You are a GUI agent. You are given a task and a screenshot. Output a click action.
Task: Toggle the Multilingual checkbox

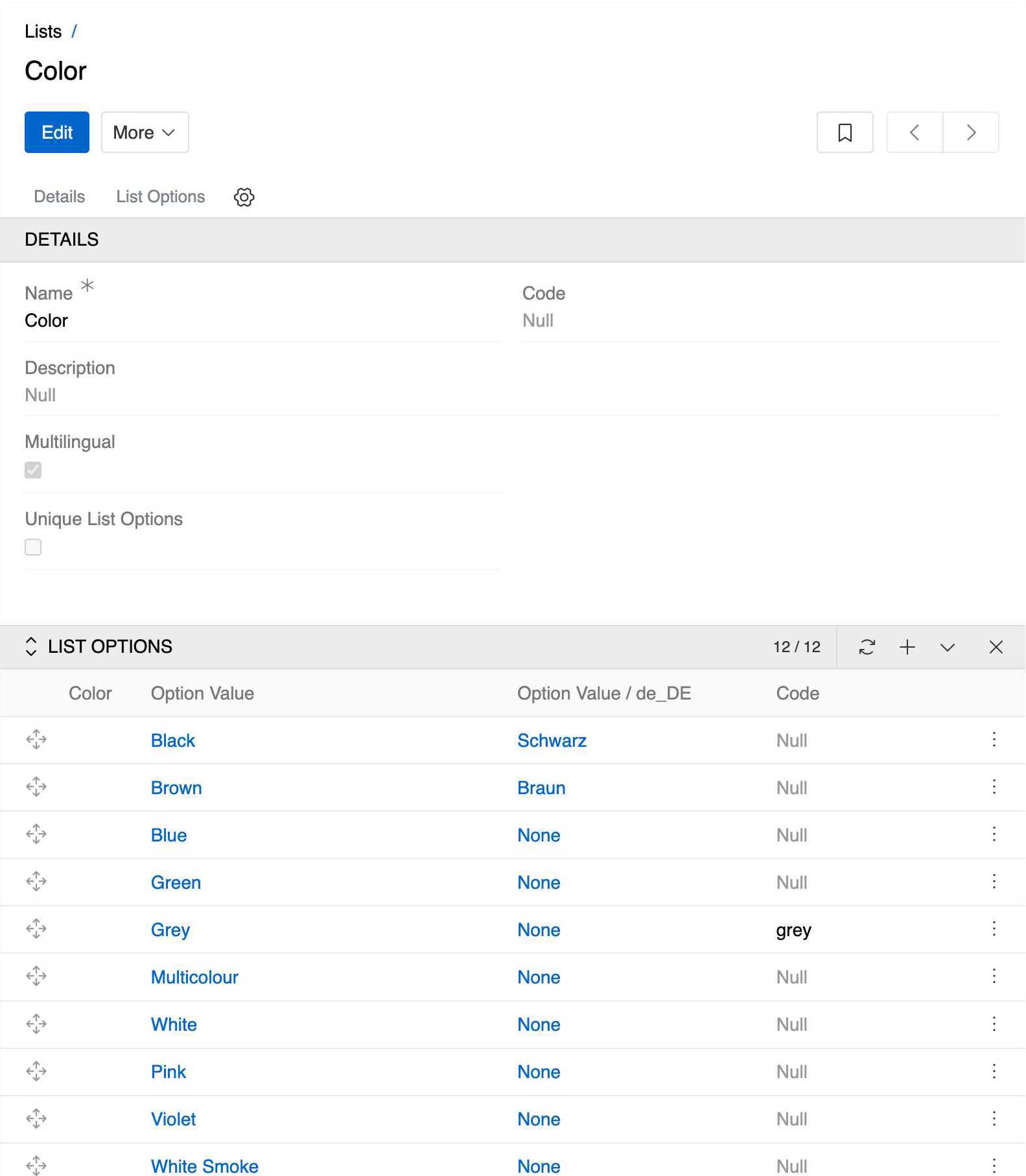click(33, 470)
